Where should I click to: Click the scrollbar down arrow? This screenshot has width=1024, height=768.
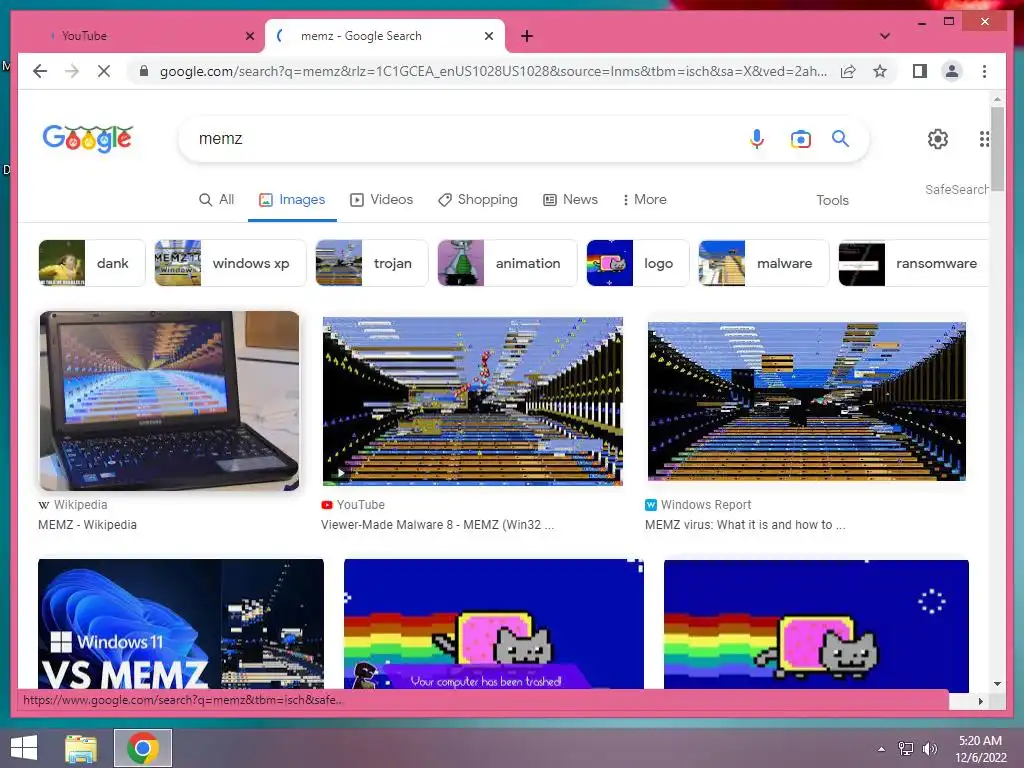click(x=997, y=684)
